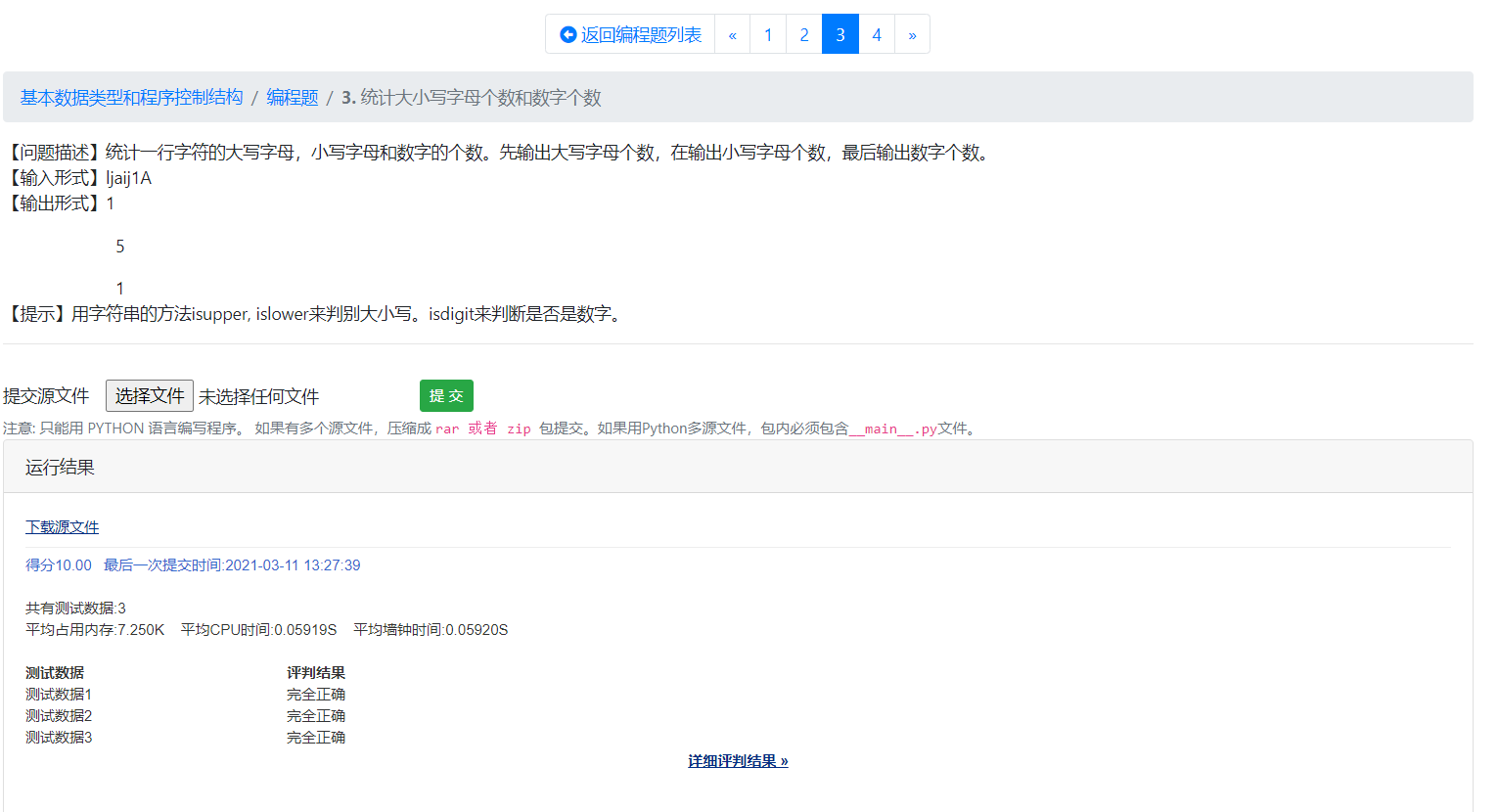
Task: Download source via 下载源文件 link
Action: [x=62, y=526]
